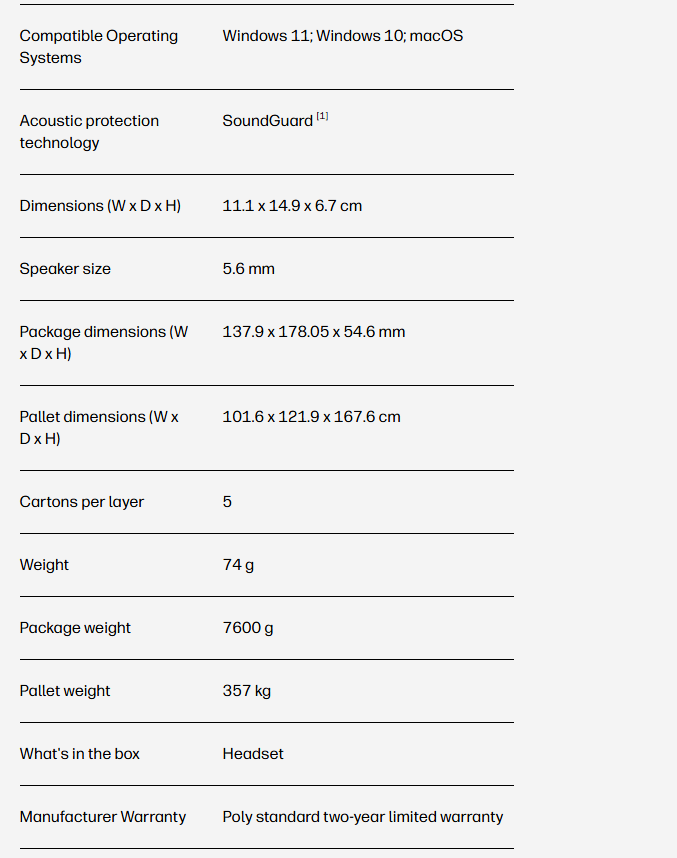
Task: Click the 74 g weight value
Action: coord(238,565)
